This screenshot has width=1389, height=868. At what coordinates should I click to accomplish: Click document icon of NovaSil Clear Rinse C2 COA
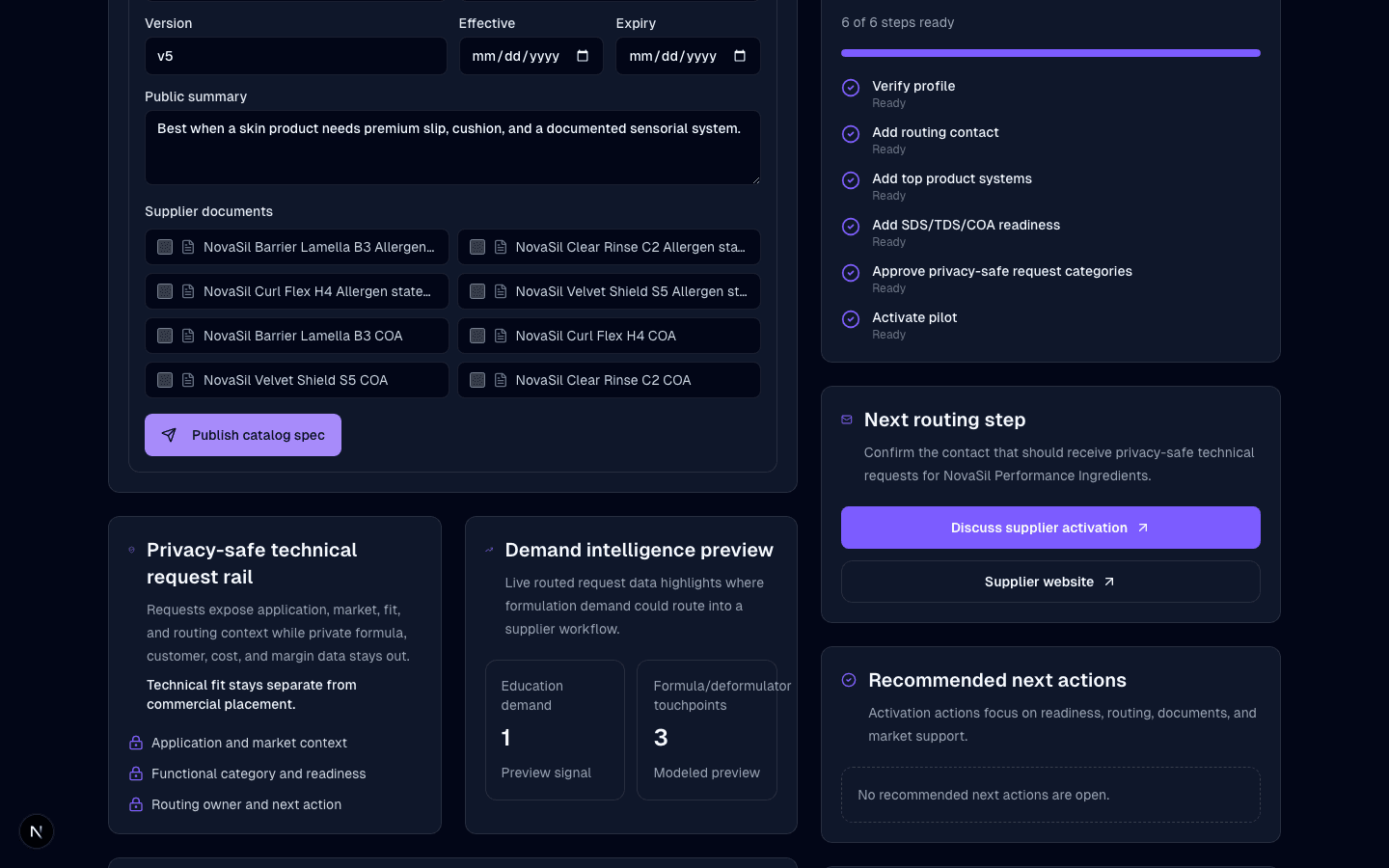tap(501, 380)
